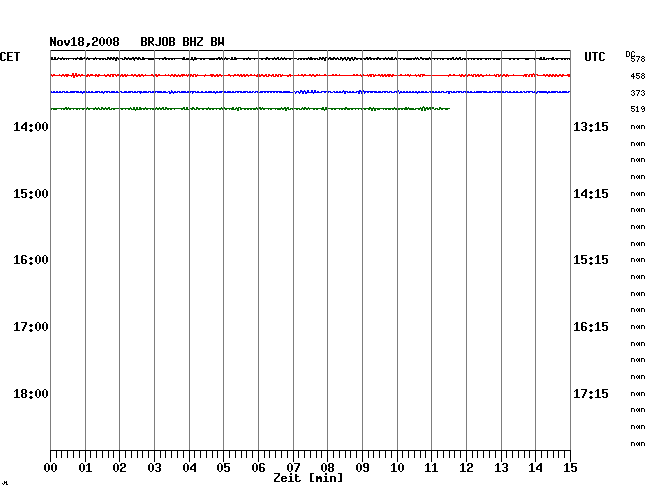The height and width of the screenshot is (494, 650).
Task: Click the nan value beside 17:15
Action: point(638,394)
